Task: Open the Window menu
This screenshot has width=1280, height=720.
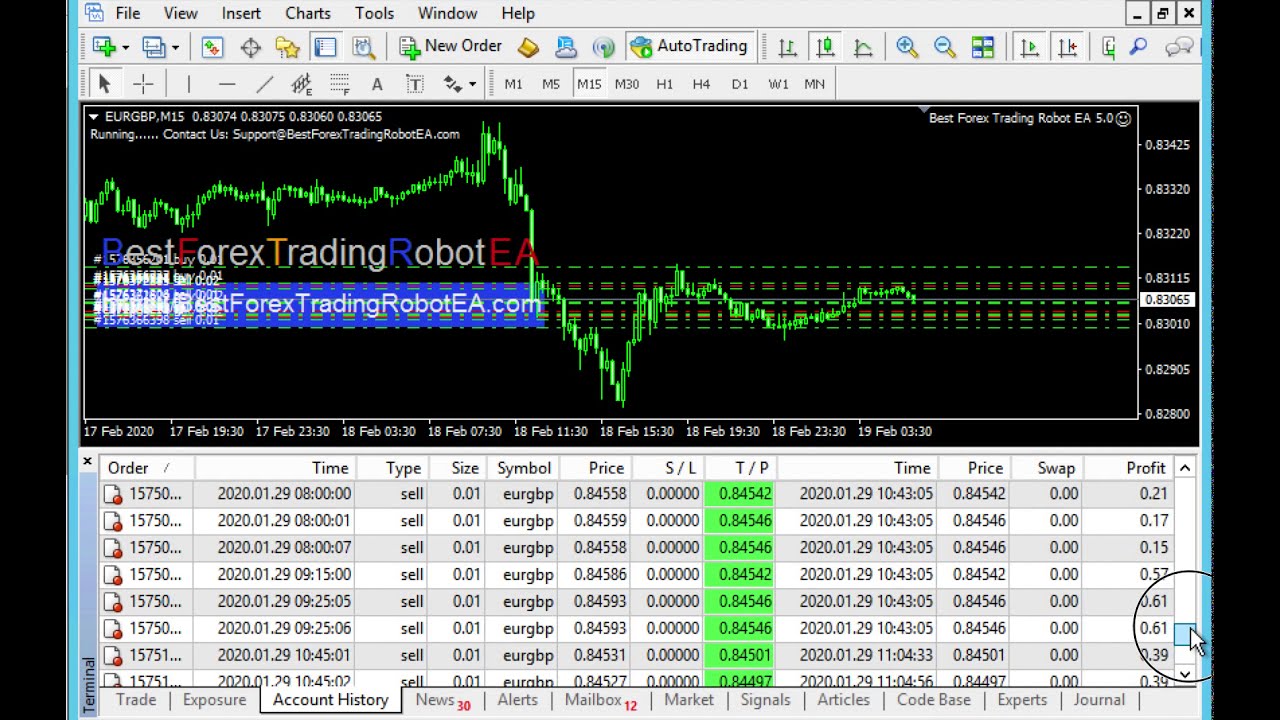Action: coord(447,13)
